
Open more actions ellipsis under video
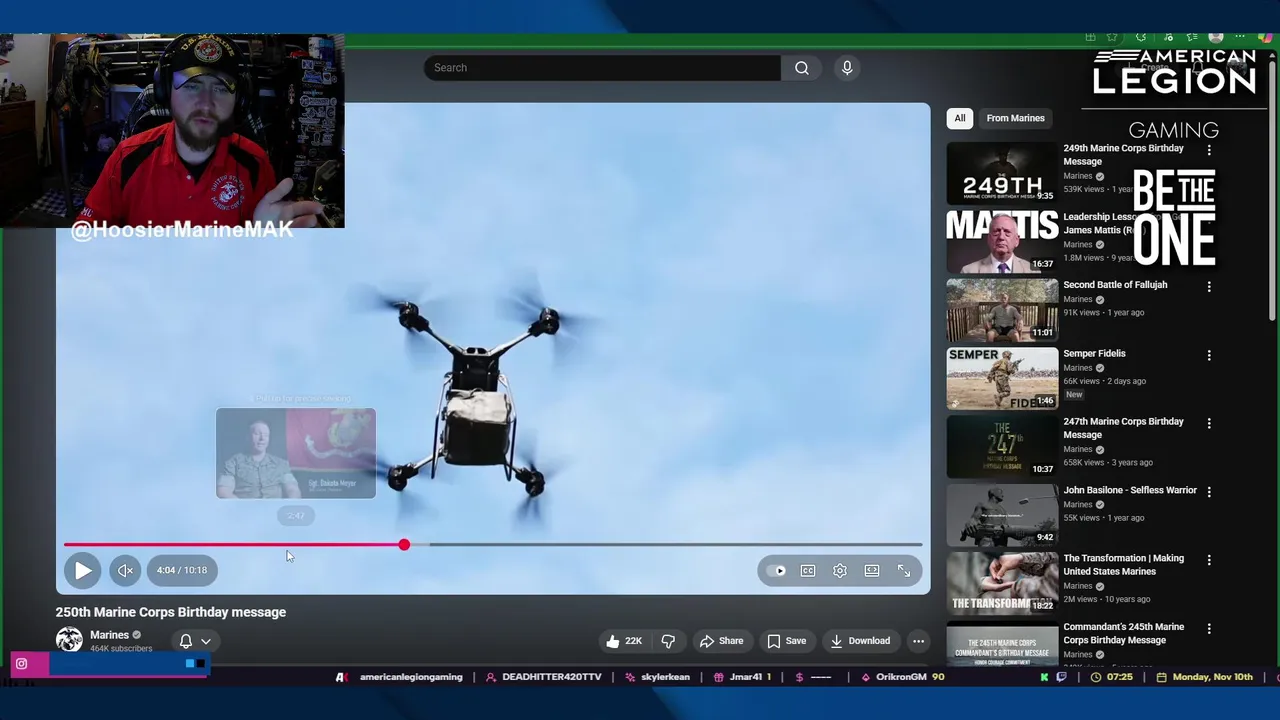pyautogui.click(x=918, y=641)
